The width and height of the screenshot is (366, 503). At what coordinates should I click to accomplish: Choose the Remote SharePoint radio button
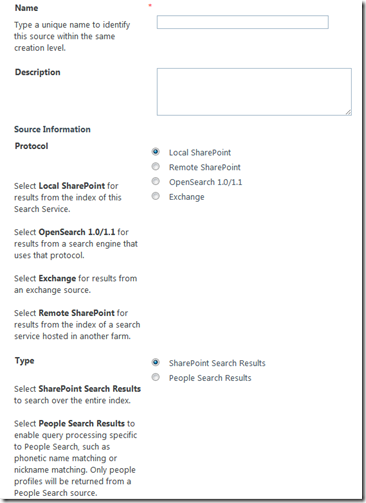click(x=155, y=166)
